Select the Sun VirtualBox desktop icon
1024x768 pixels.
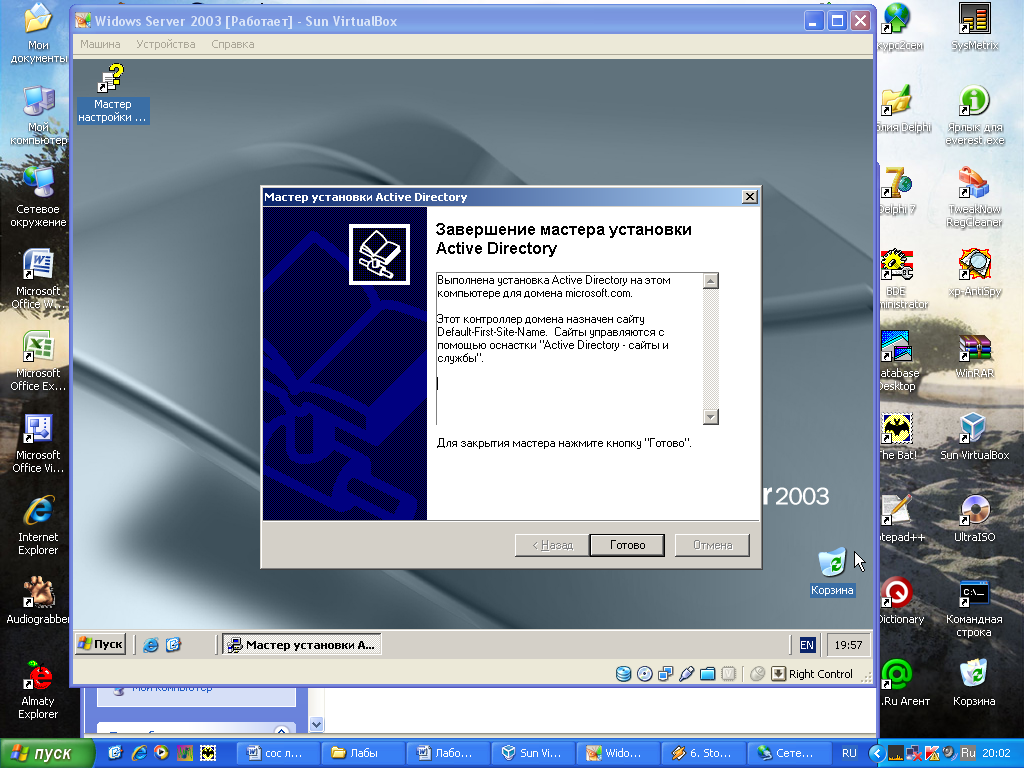point(974,437)
